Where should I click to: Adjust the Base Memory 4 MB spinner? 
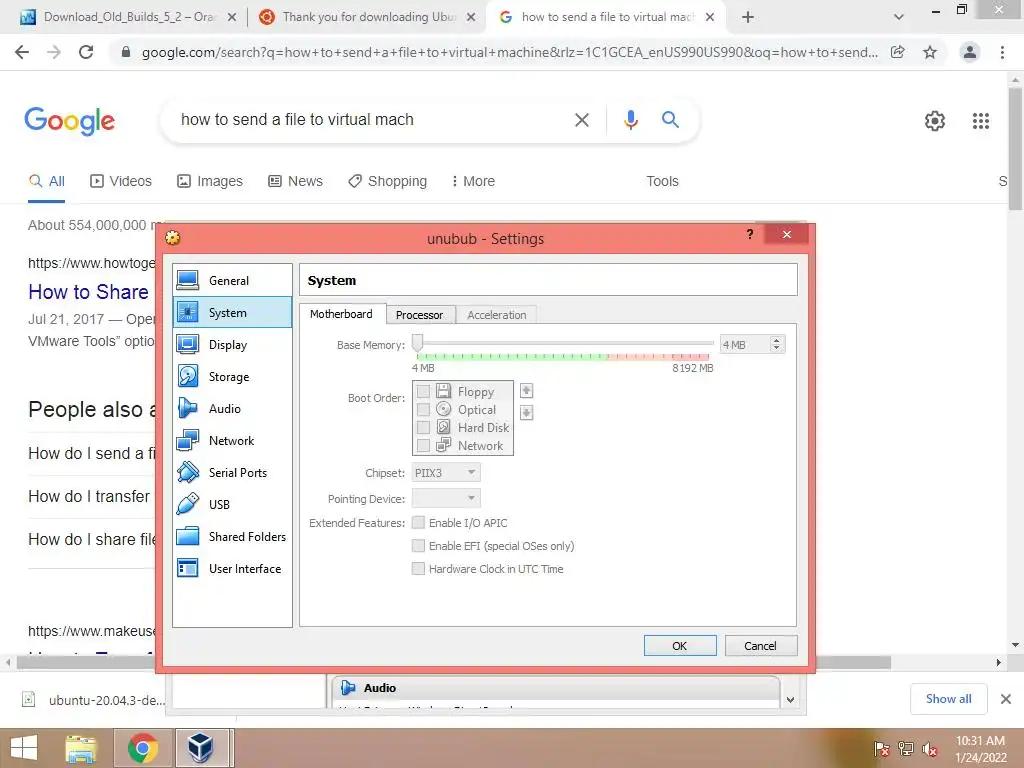776,344
